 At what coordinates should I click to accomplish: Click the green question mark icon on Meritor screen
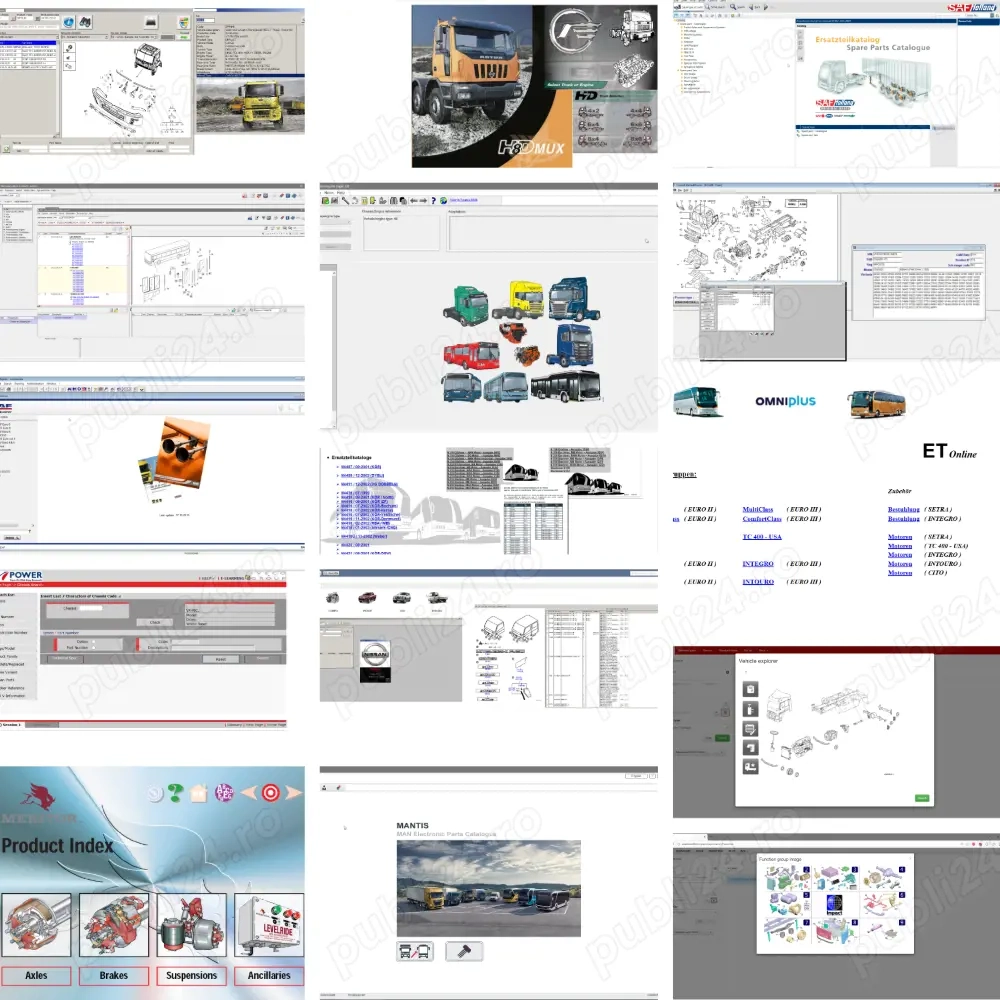[175, 792]
